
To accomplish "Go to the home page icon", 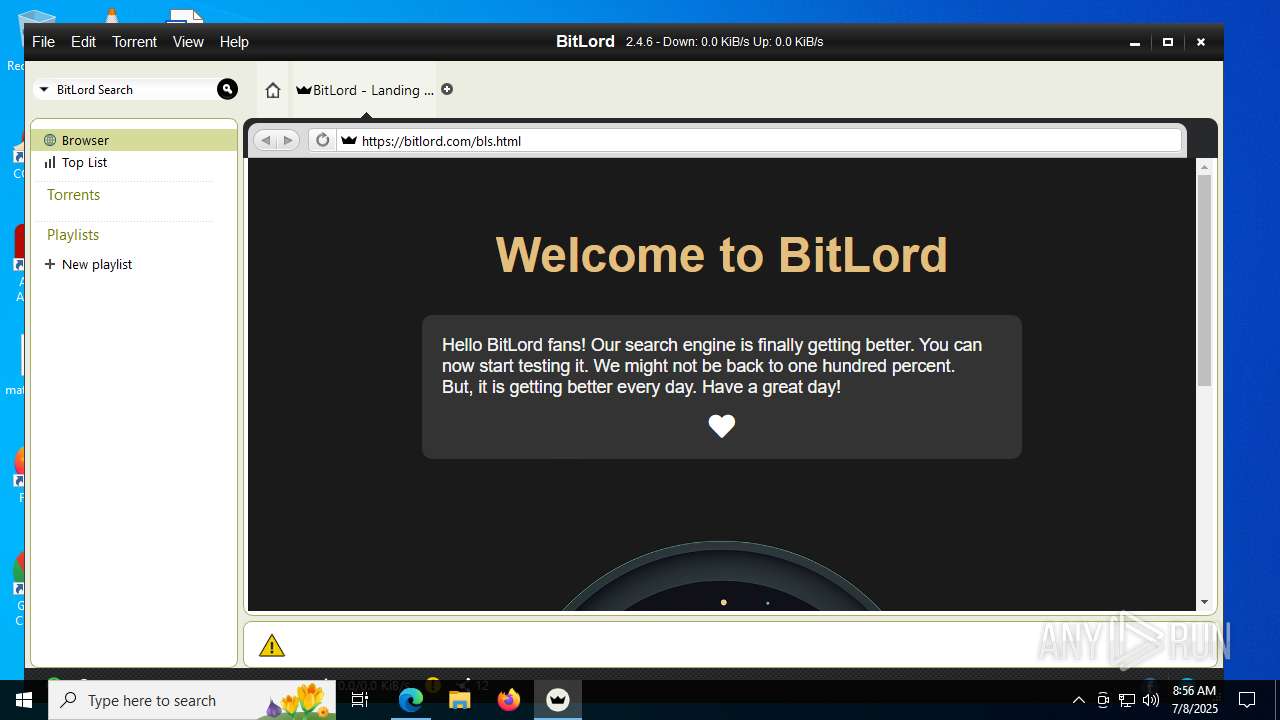I will (x=273, y=90).
